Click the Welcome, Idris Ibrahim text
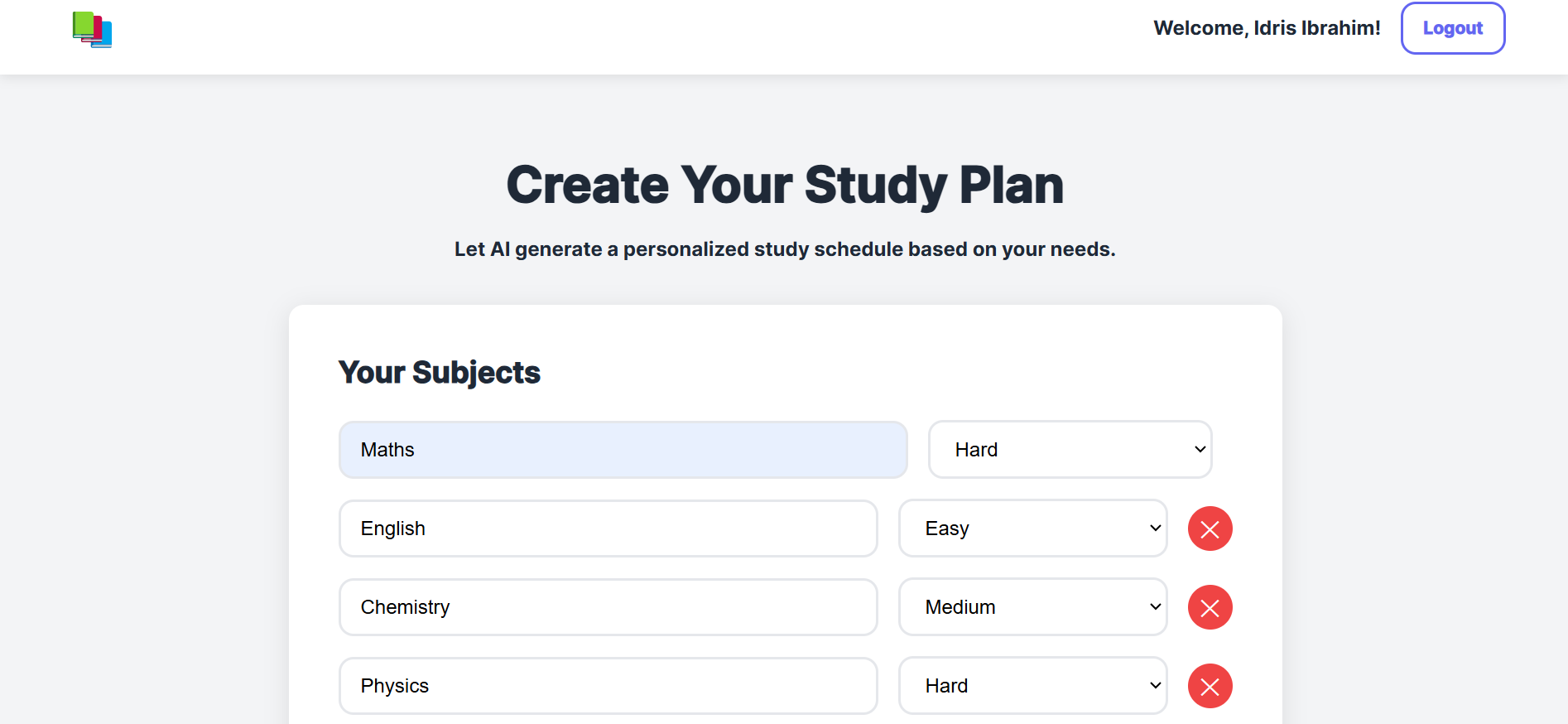This screenshot has width=1568, height=724. (x=1267, y=28)
